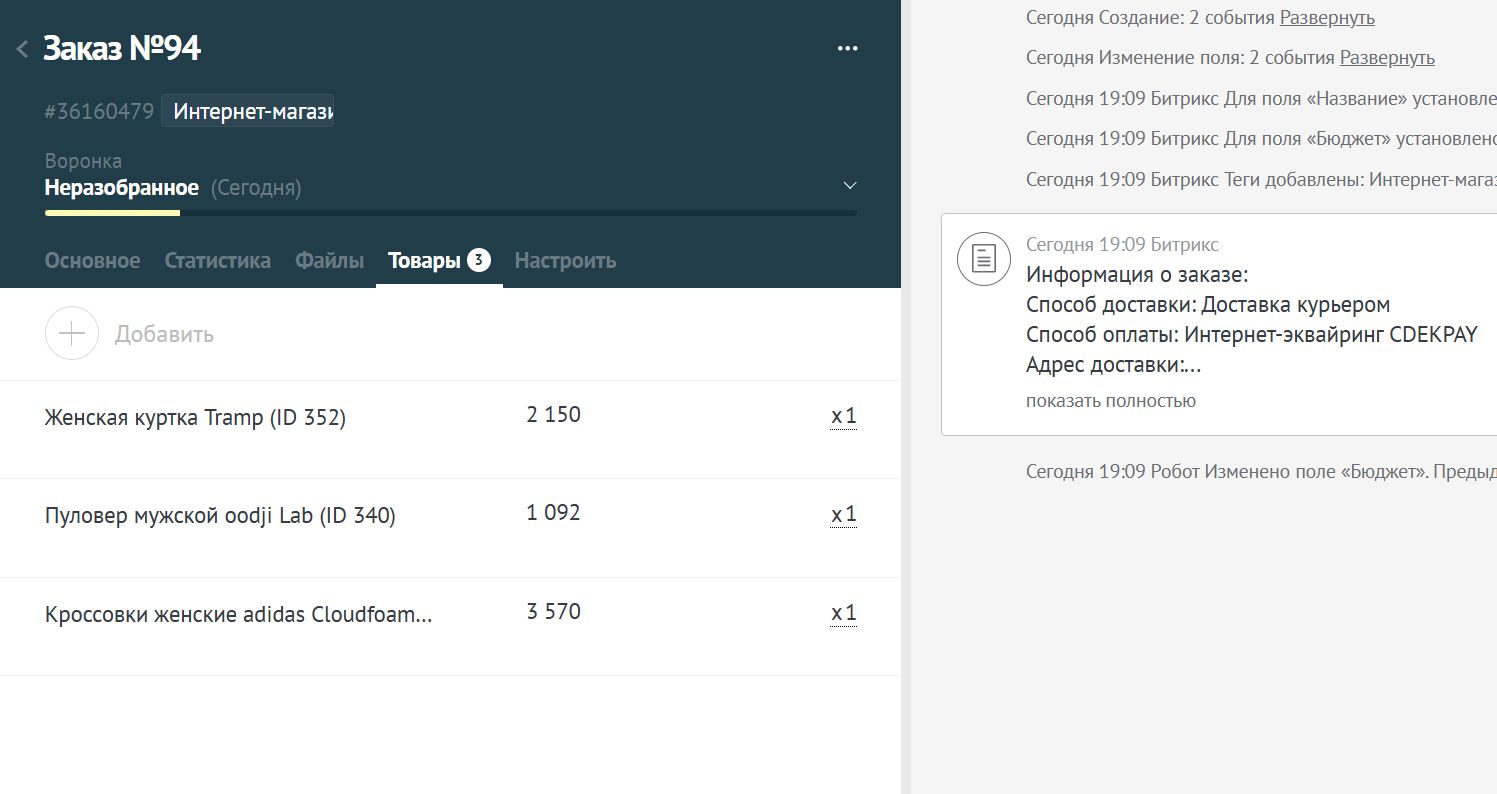The image size is (1497, 794).
Task: Click x1 next to Кроссовки женские adidas
Action: point(842,612)
